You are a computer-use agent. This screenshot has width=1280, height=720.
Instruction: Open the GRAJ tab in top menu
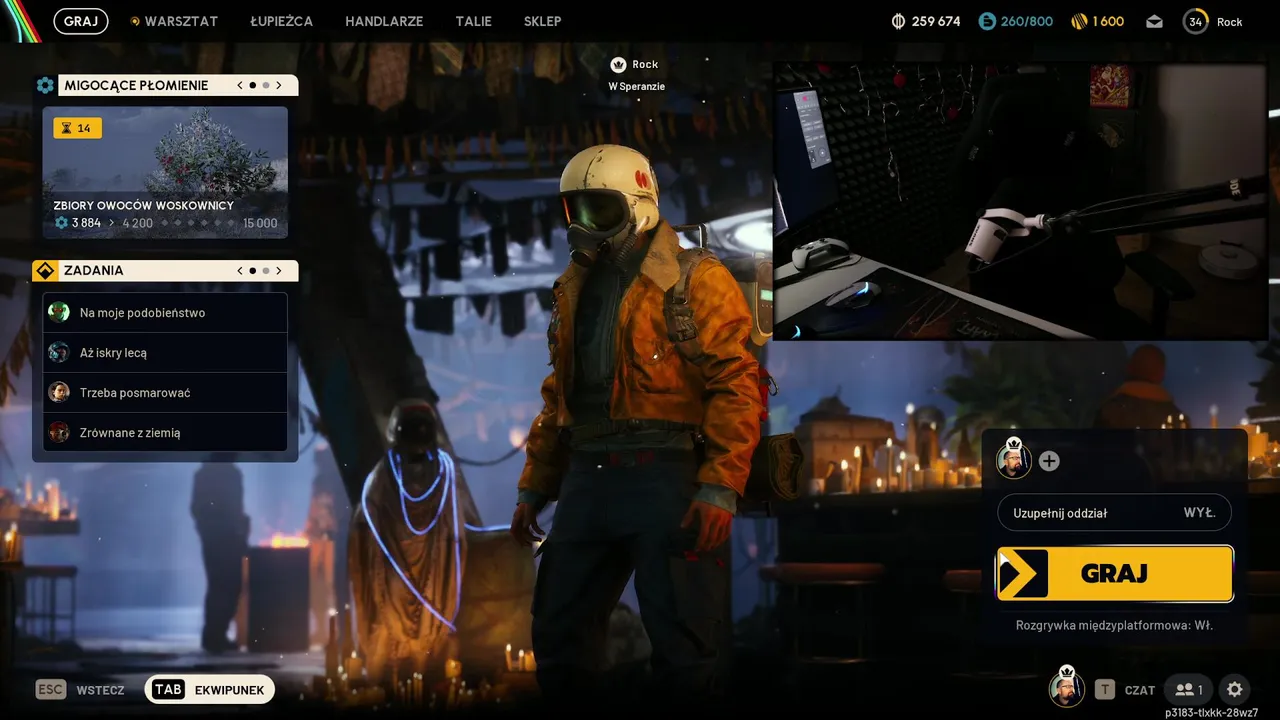coord(81,21)
